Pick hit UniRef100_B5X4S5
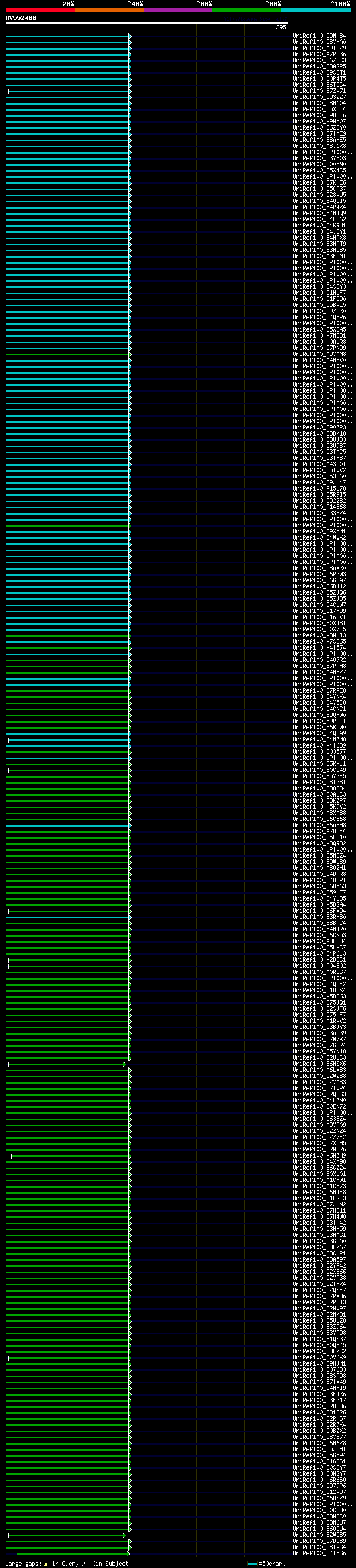The width and height of the screenshot is (356, 1568). pyautogui.click(x=319, y=170)
